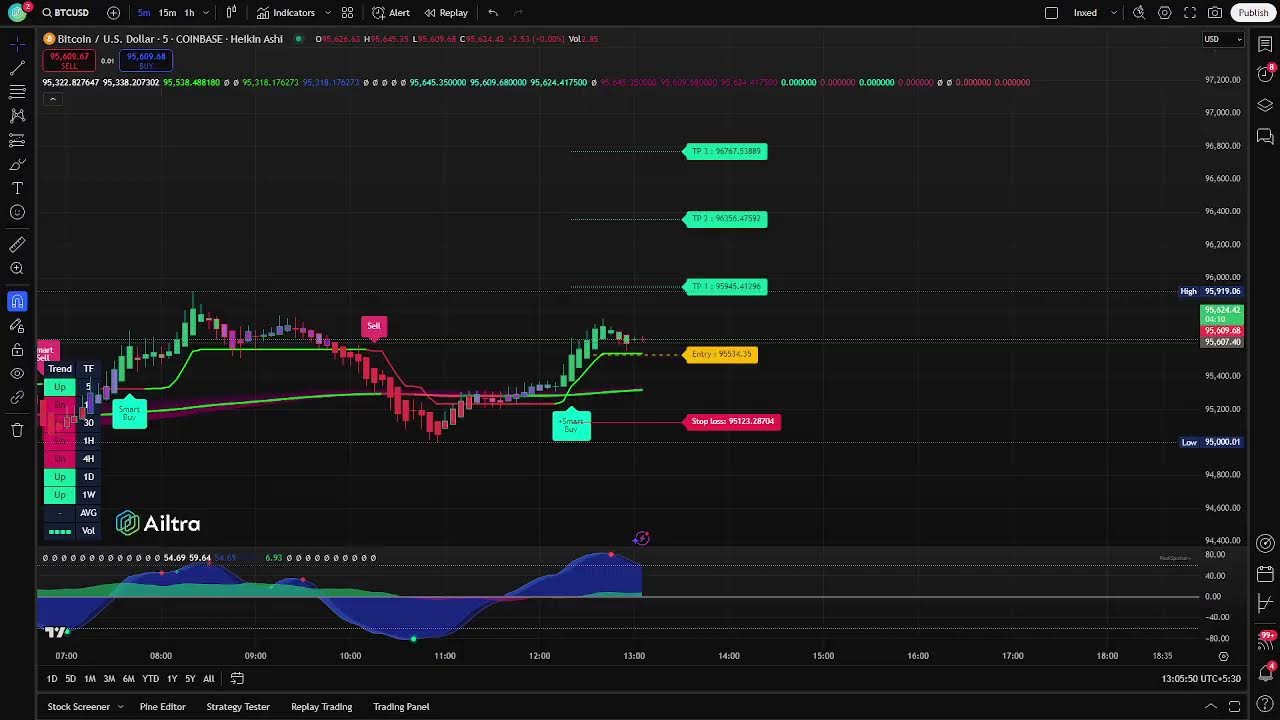Open indicator templates grid icon

[x=347, y=13]
